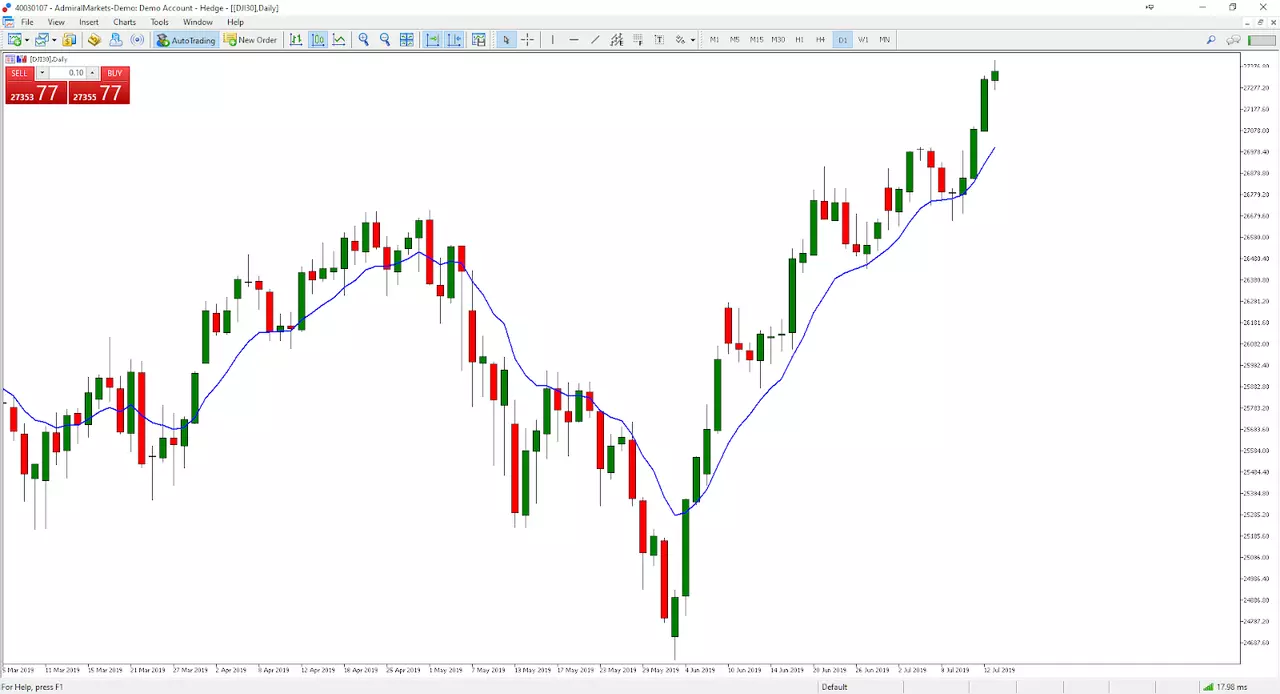Screen dimensions: 1280x694
Task: Decrease the lot volume with down arrow
Action: tap(42, 73)
